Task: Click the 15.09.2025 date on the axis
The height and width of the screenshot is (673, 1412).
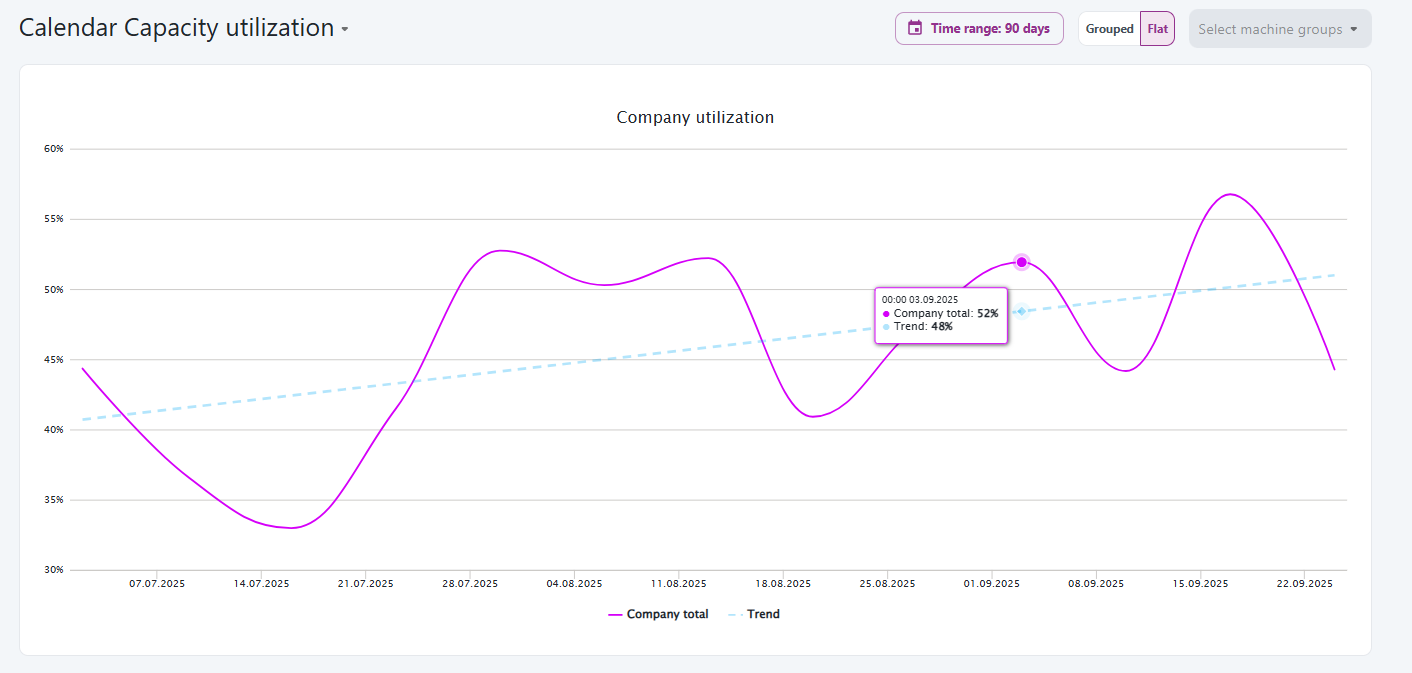Action: (x=1200, y=583)
